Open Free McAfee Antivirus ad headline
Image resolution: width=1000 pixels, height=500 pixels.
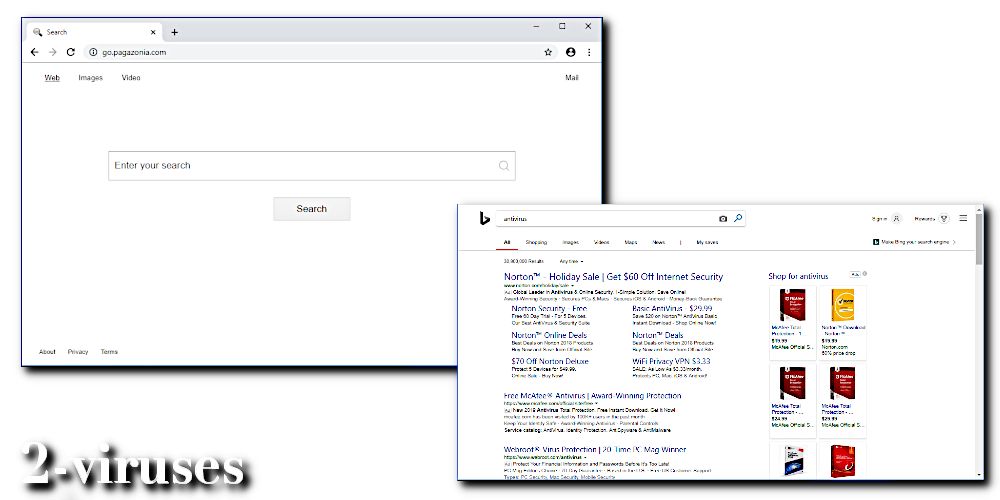tap(592, 396)
